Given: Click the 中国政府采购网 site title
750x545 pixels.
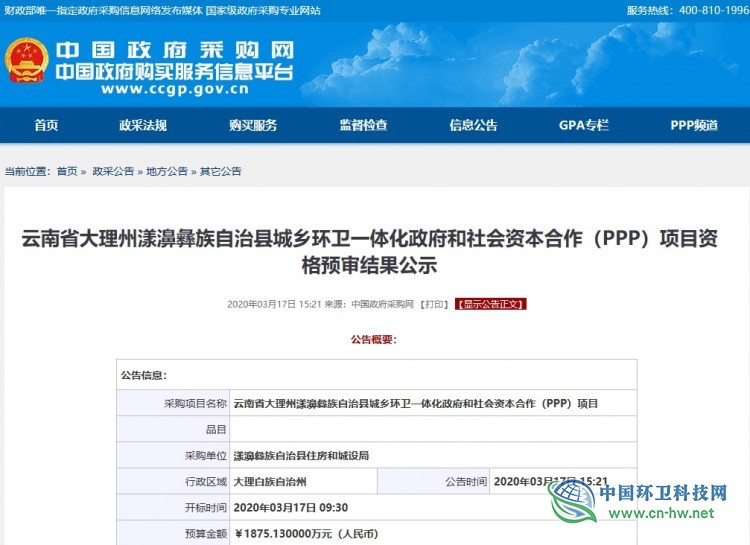Looking at the screenshot, I should tap(175, 50).
